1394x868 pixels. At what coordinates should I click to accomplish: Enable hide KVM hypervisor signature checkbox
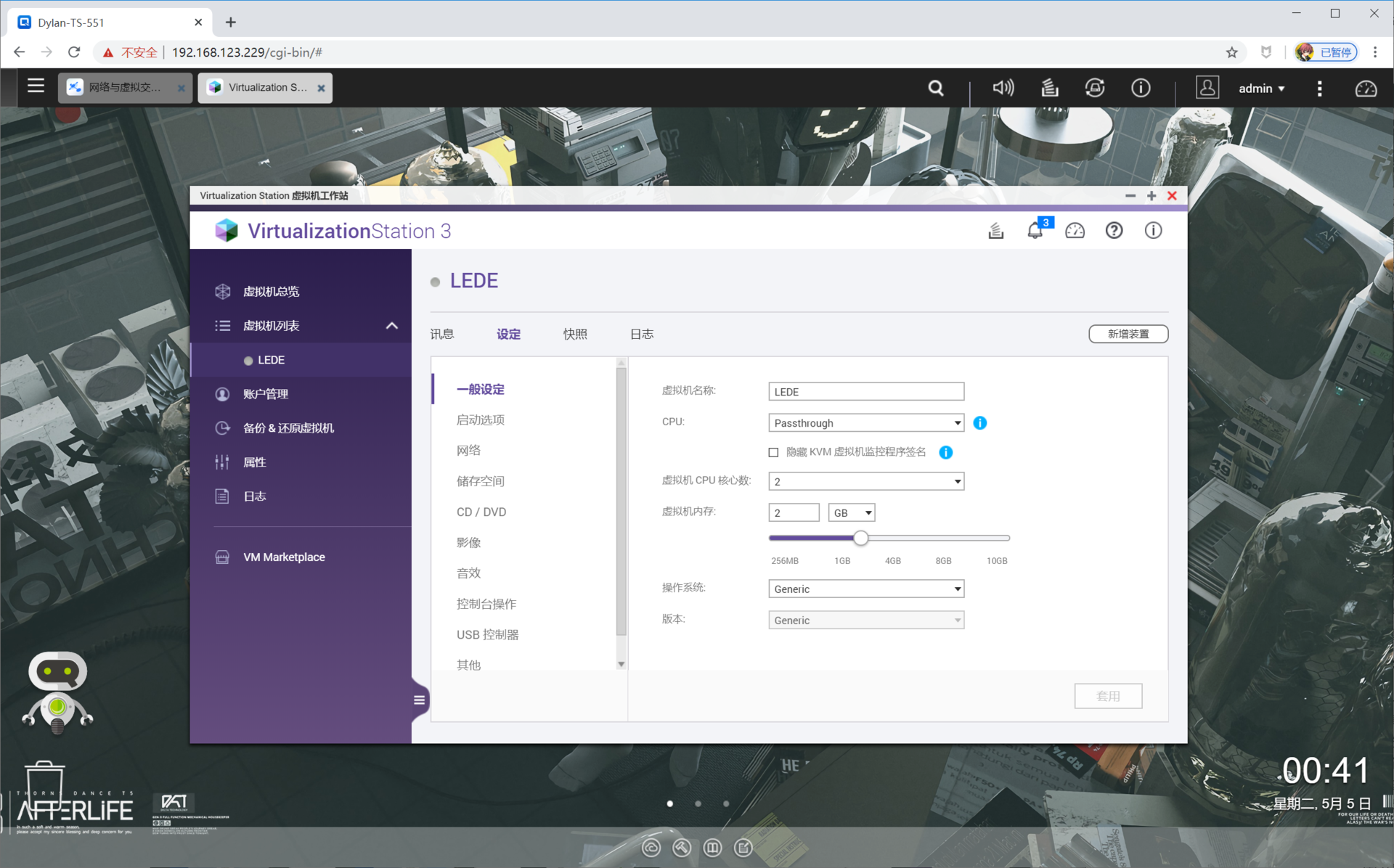coord(773,452)
